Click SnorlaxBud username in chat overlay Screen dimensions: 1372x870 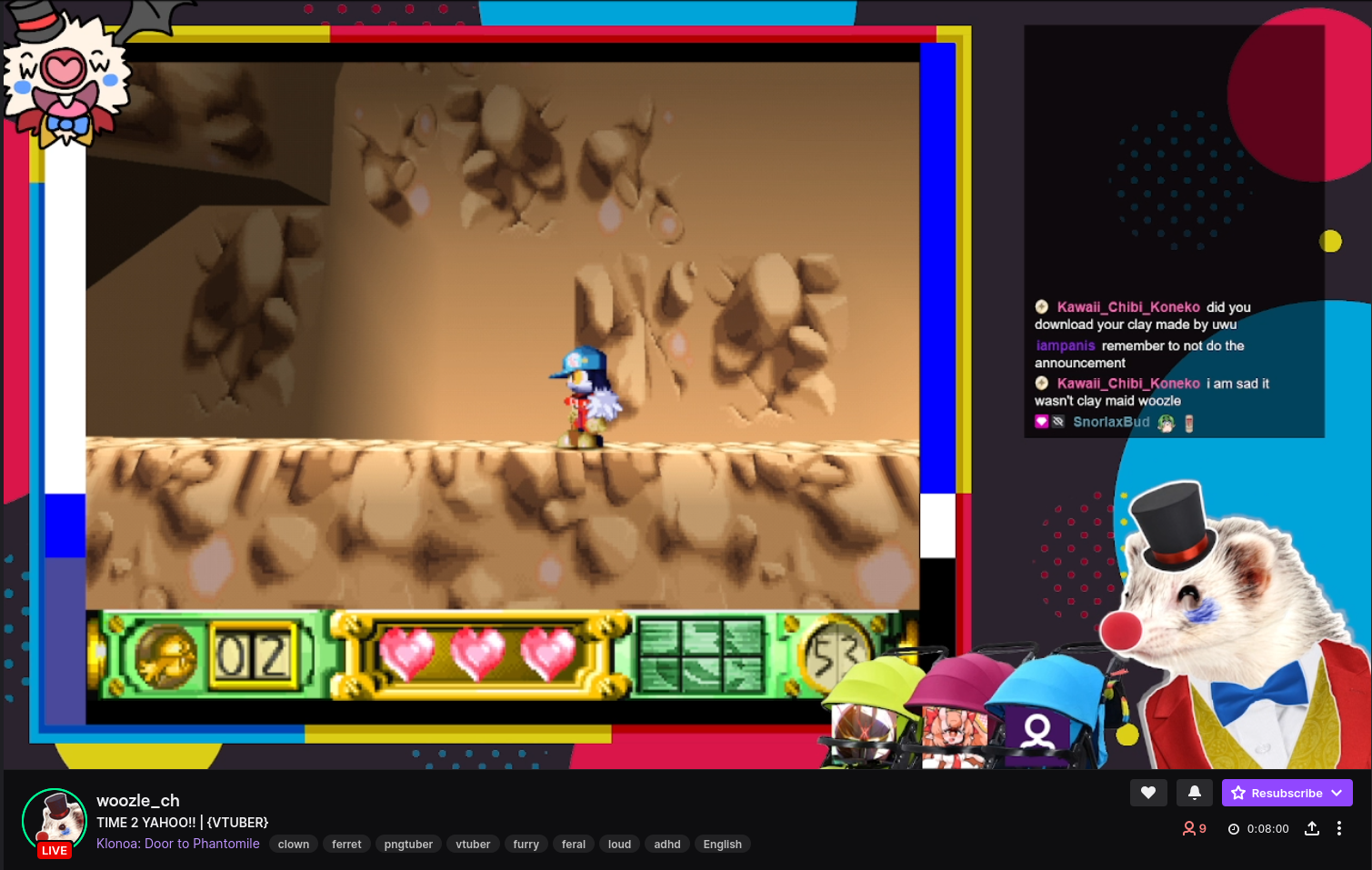(1111, 422)
